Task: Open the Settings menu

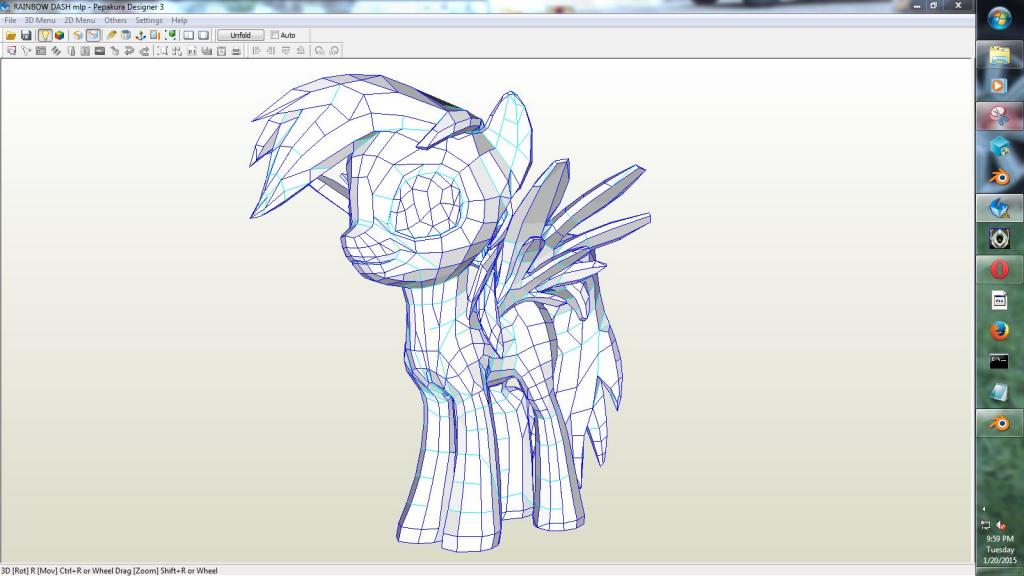Action: tap(149, 20)
